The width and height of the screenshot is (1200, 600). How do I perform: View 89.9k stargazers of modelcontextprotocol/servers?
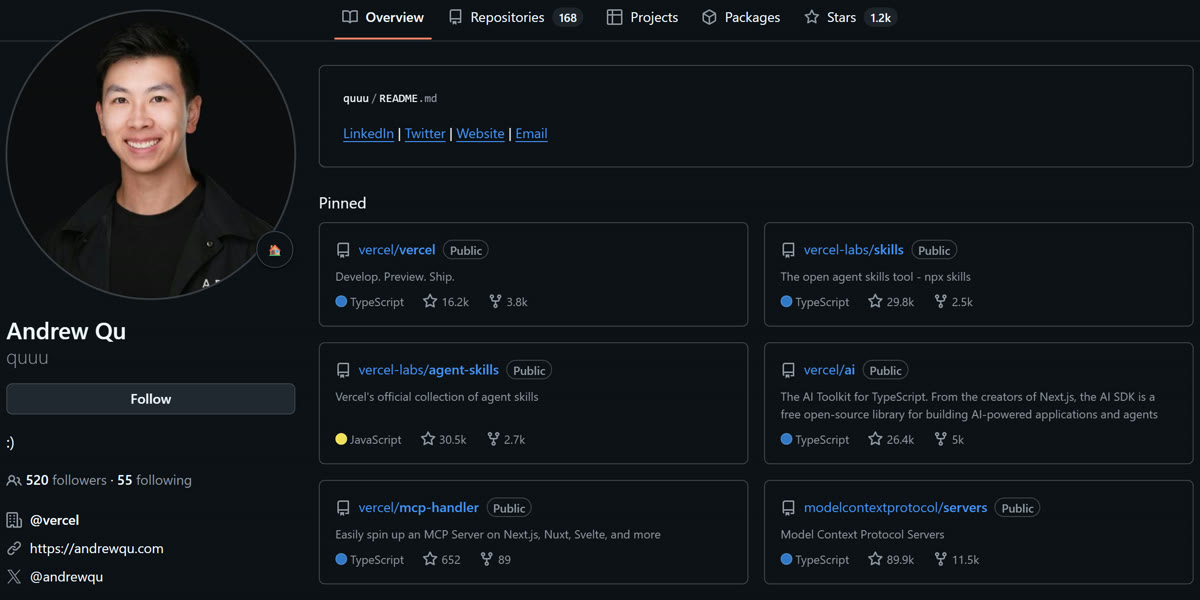coord(891,560)
